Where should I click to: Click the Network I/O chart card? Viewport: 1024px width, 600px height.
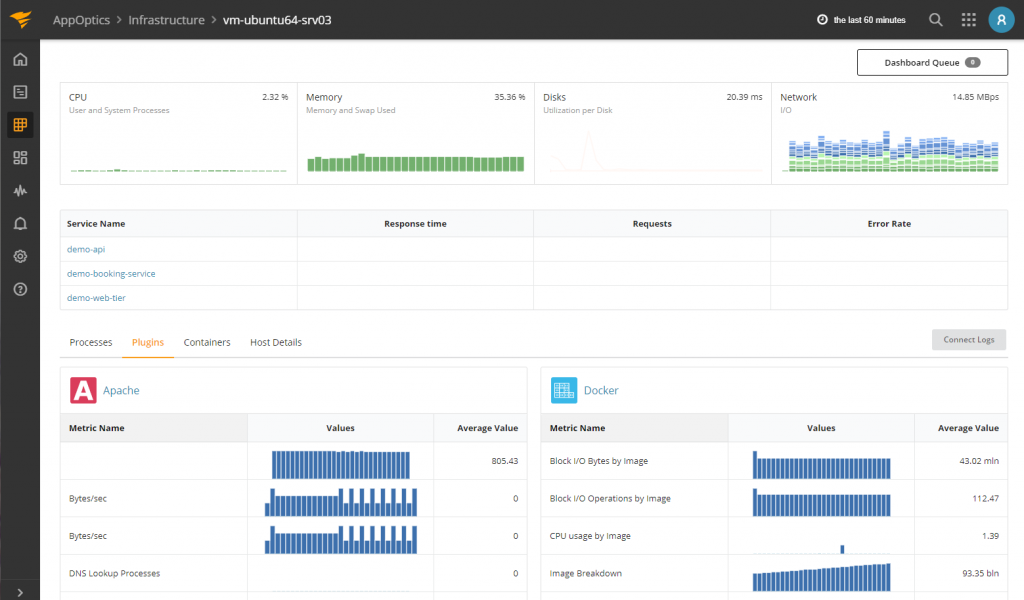coord(889,134)
